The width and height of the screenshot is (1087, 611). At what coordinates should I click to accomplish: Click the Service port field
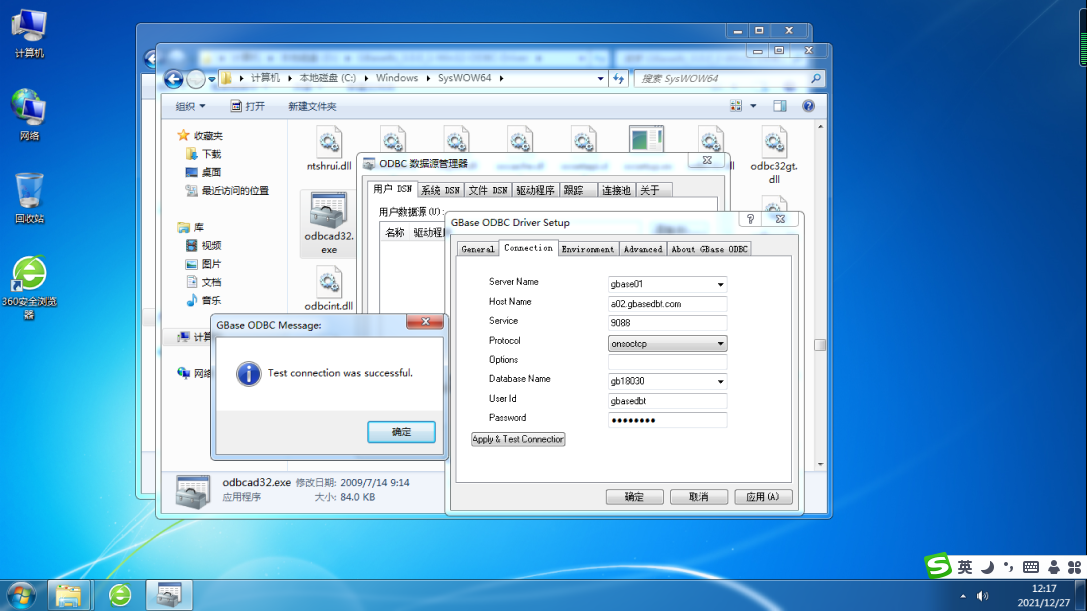tap(667, 322)
